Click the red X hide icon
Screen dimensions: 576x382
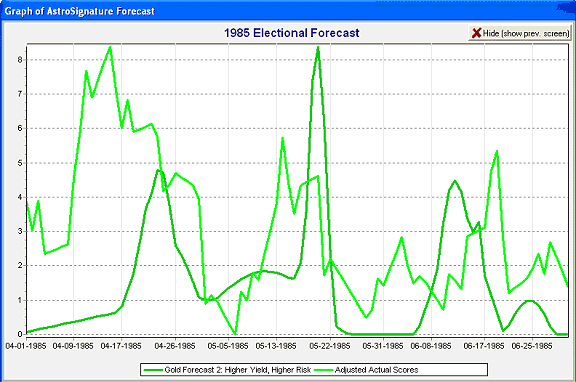(x=476, y=33)
